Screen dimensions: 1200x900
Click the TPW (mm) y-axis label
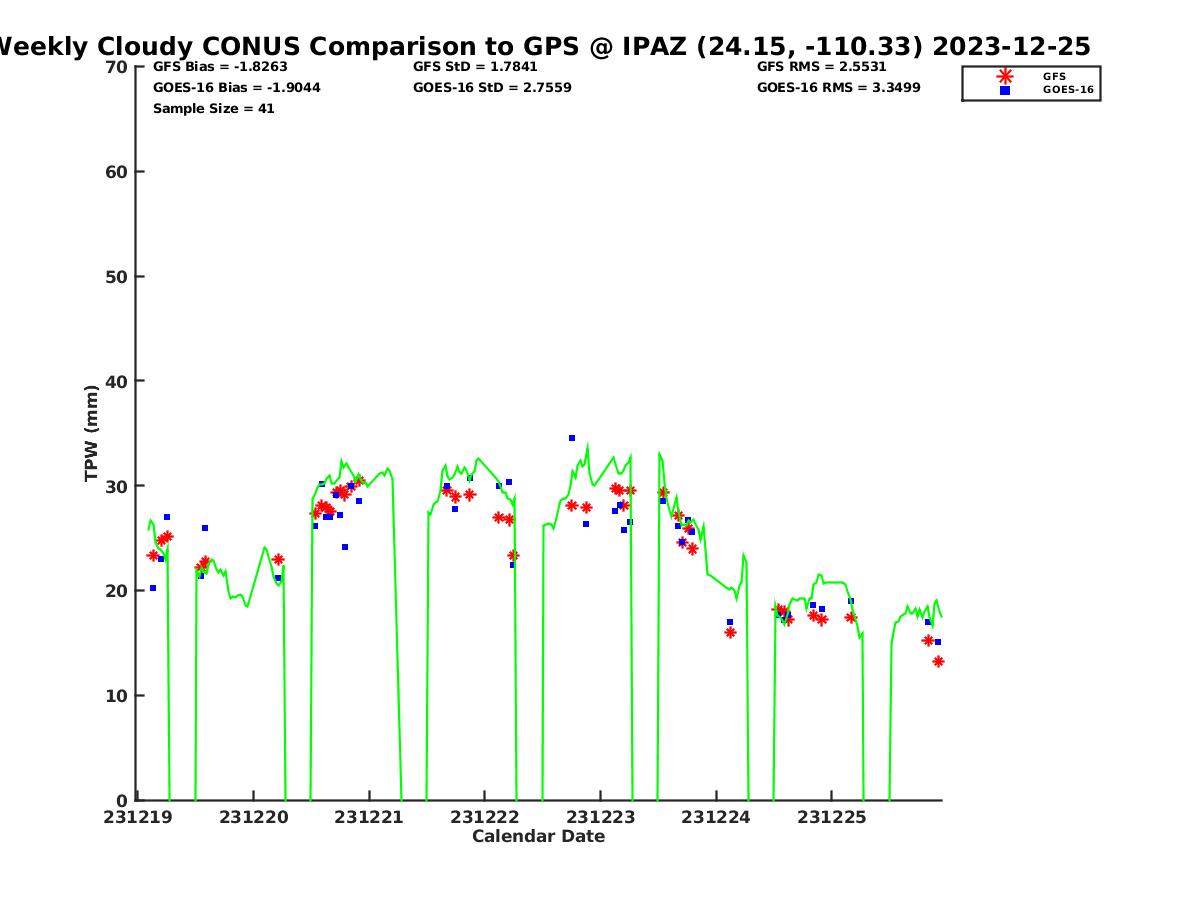pyautogui.click(x=91, y=433)
